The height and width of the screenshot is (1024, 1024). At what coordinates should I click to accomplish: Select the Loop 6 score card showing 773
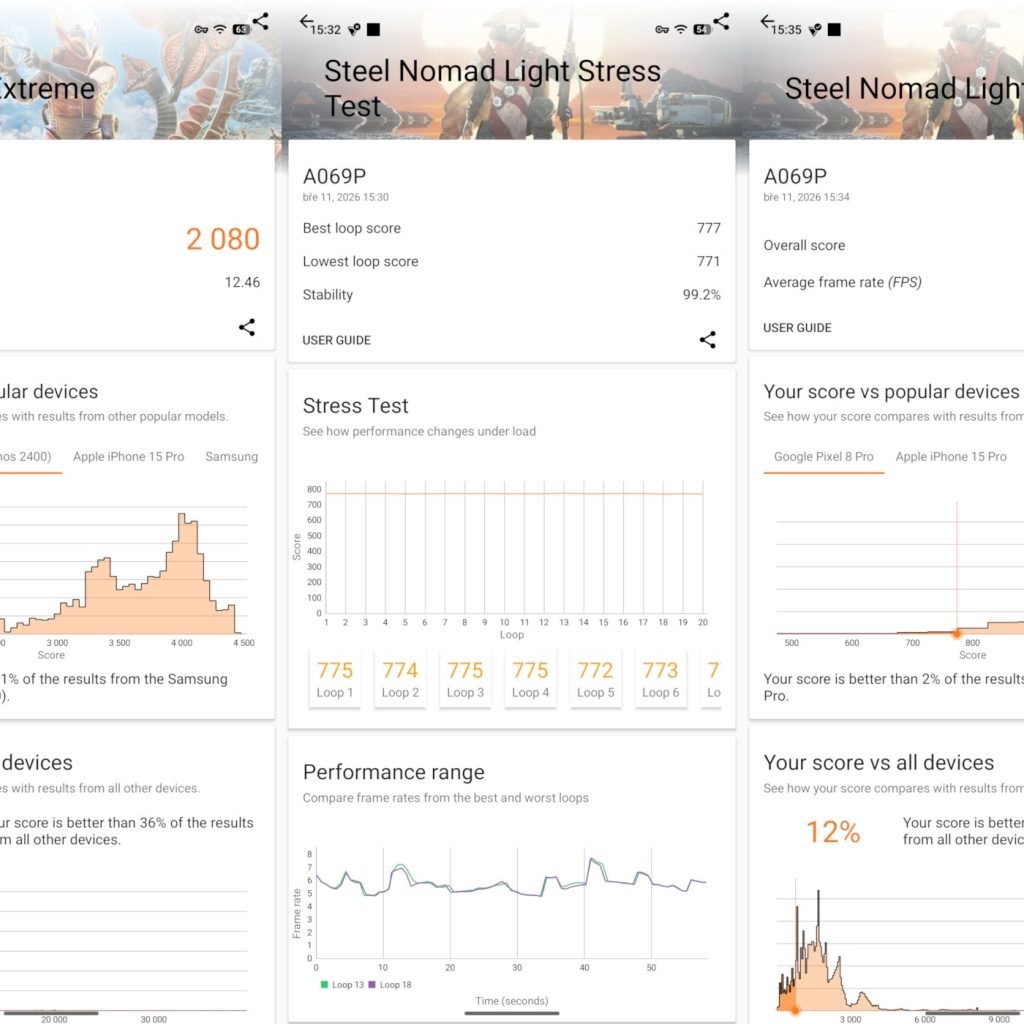coord(660,679)
